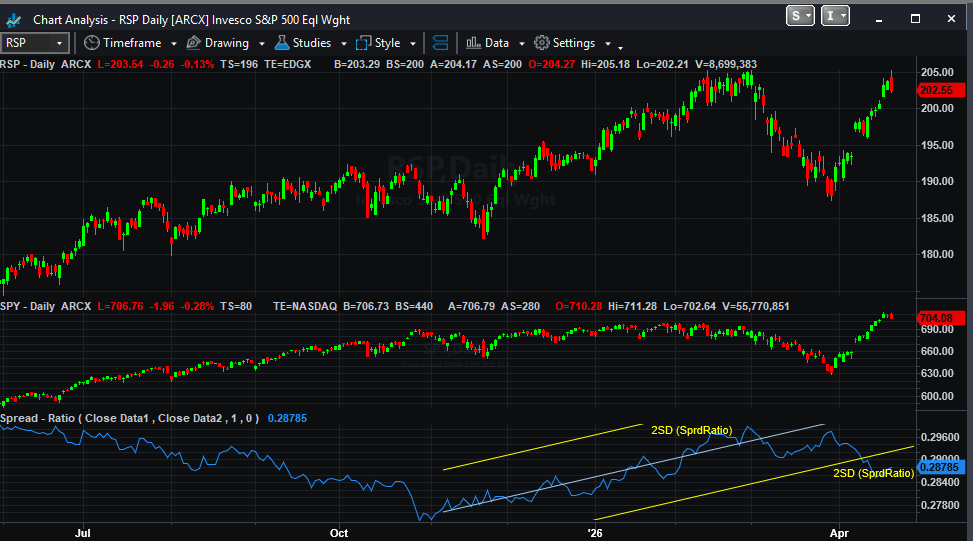Minimize the Chart Analysis window
The height and width of the screenshot is (541, 973).
click(x=879, y=19)
